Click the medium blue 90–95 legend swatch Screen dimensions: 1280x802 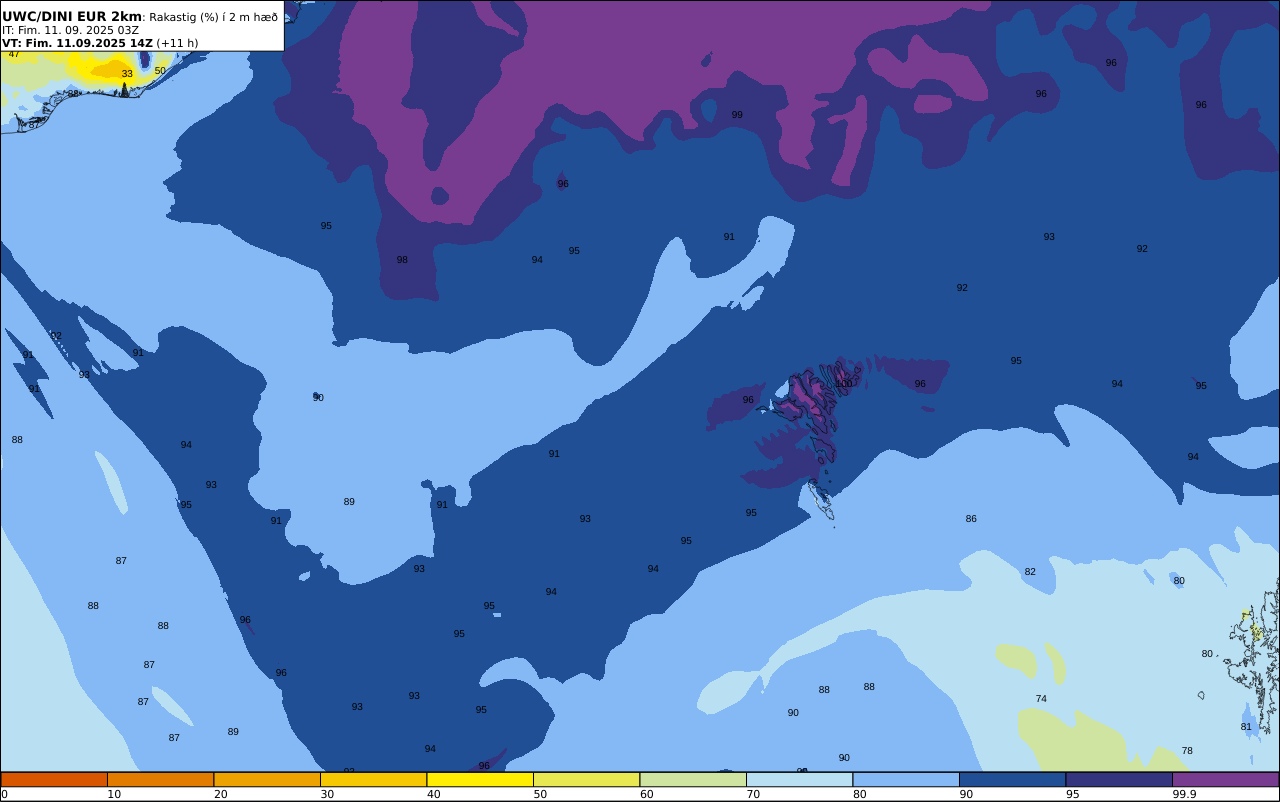(x=1012, y=779)
